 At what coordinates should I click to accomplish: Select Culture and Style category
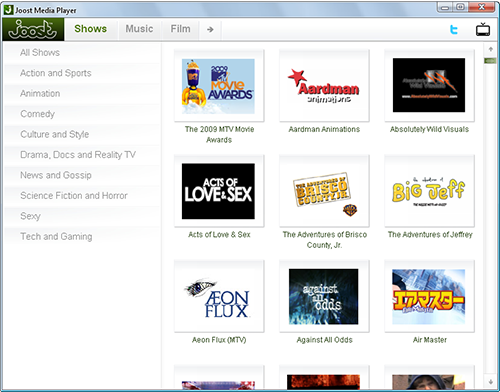(x=82, y=134)
